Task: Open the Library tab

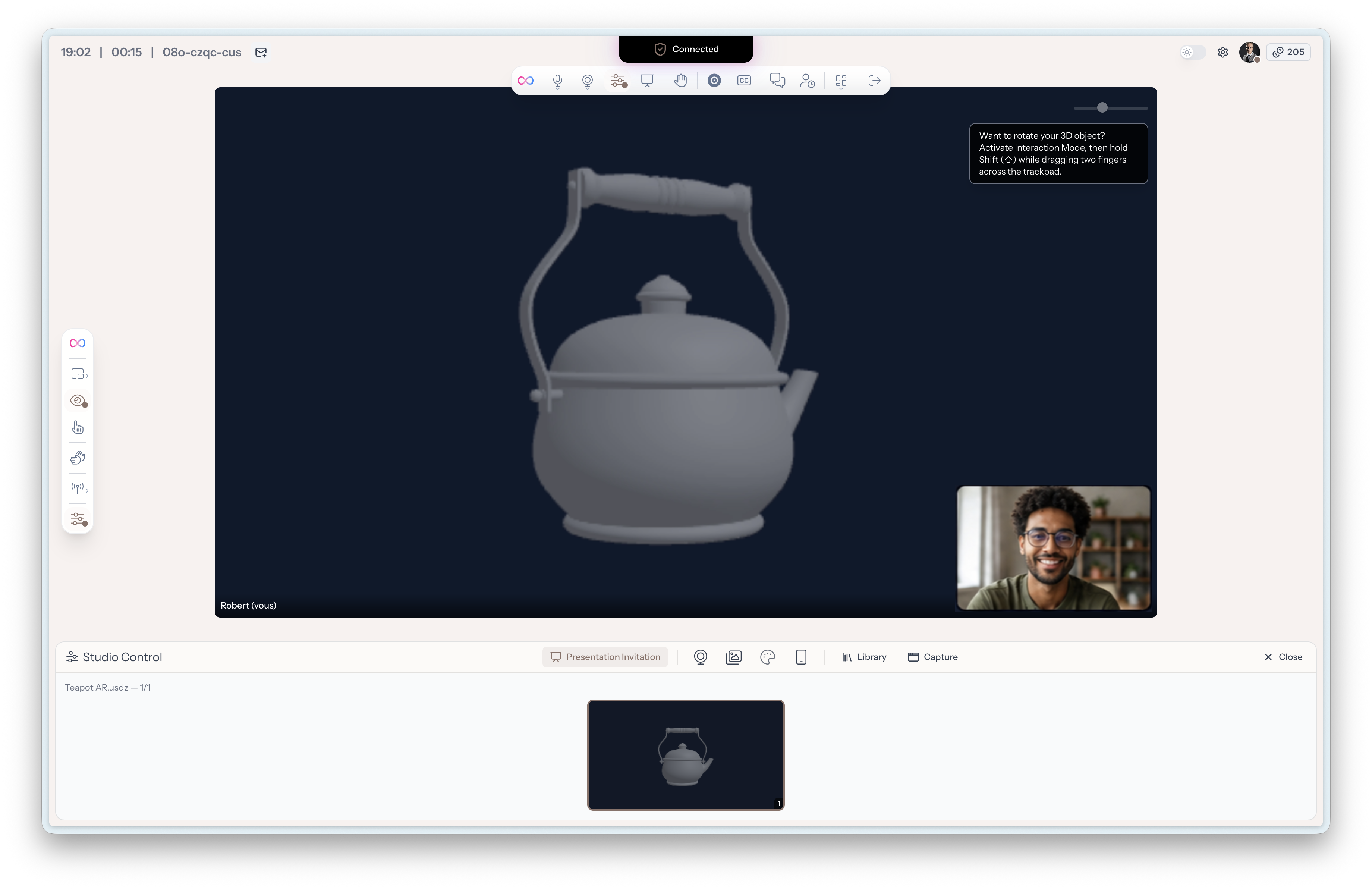Action: (x=863, y=657)
